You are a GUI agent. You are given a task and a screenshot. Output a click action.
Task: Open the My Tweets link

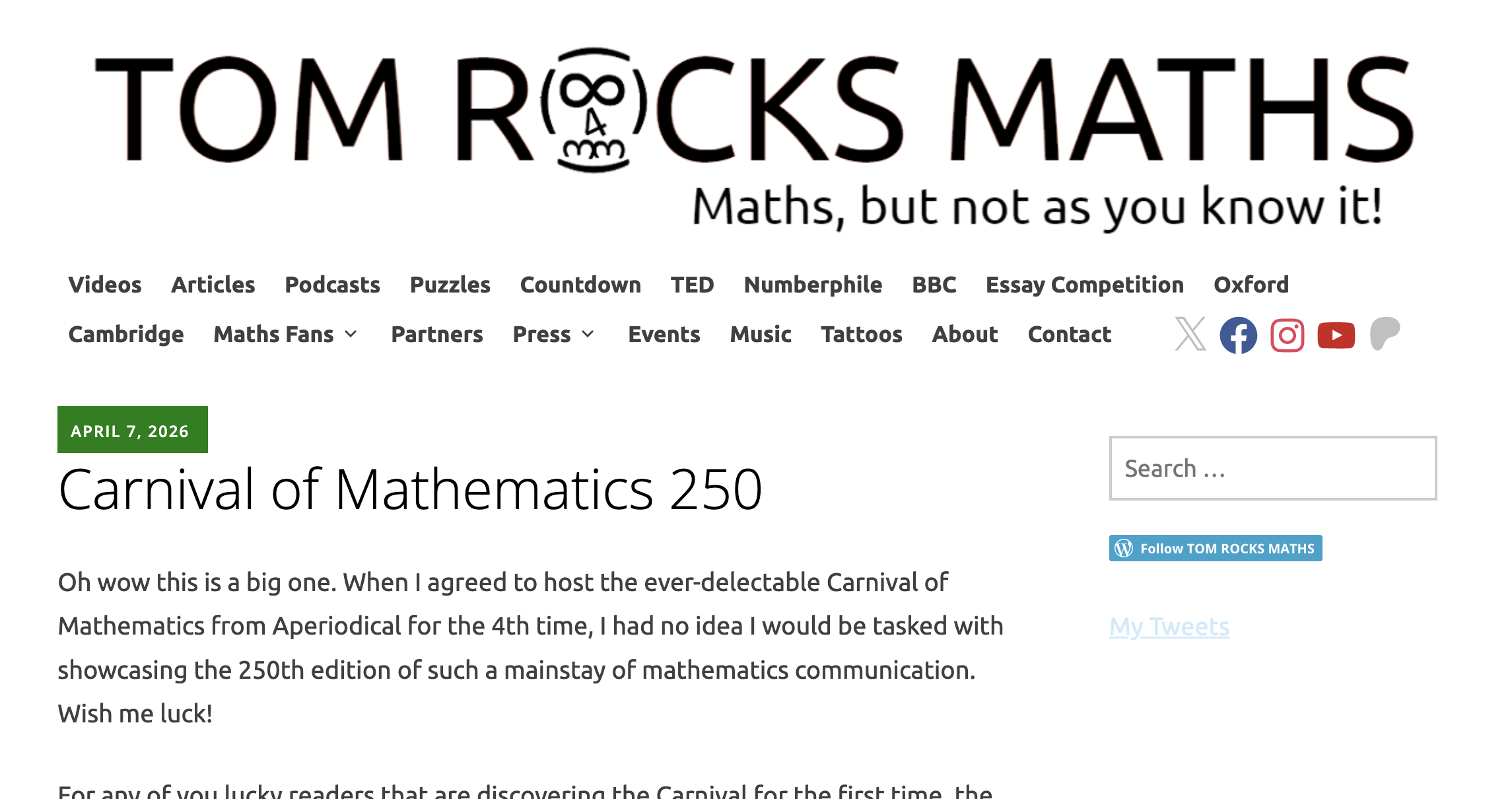(1169, 626)
